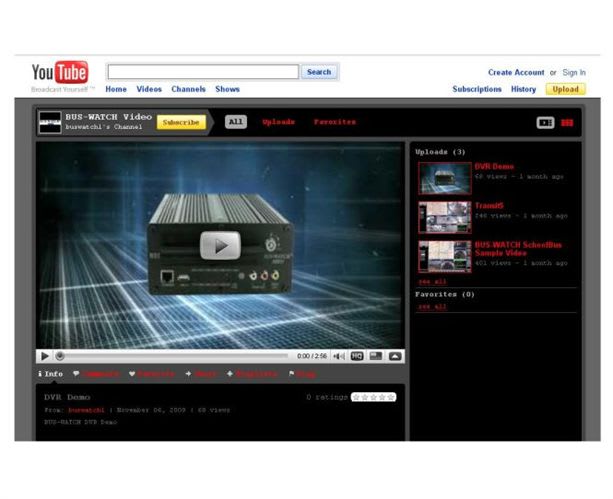Switch to grid view layout icon
The image size is (613, 499).
567,123
